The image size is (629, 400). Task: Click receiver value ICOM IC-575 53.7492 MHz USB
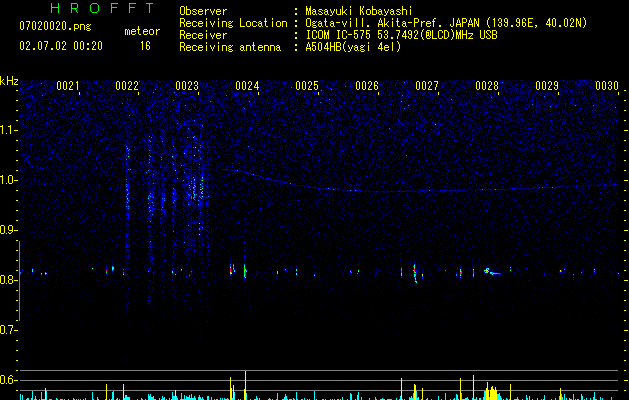401,35
